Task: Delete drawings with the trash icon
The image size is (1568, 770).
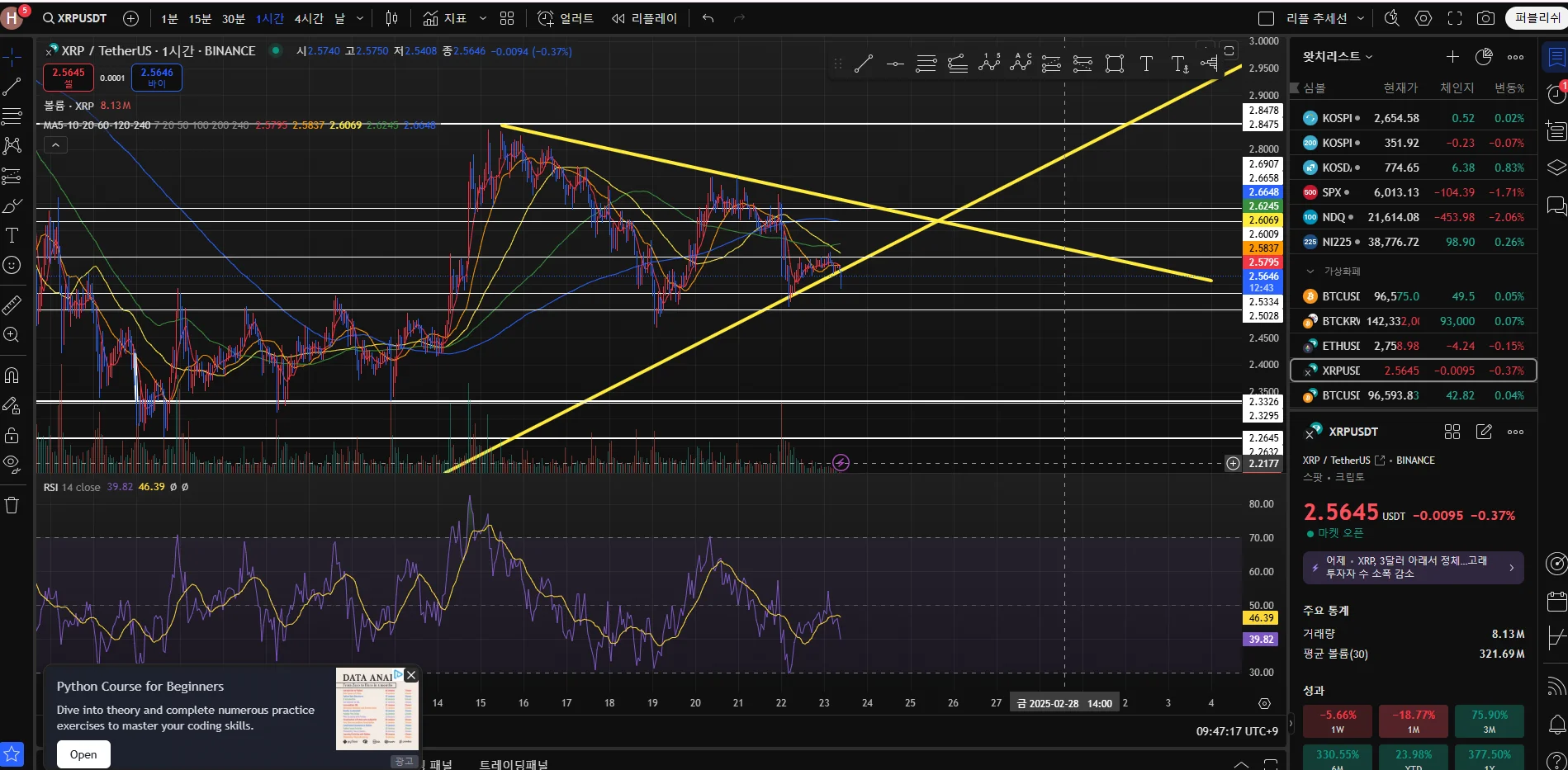Action: point(12,505)
